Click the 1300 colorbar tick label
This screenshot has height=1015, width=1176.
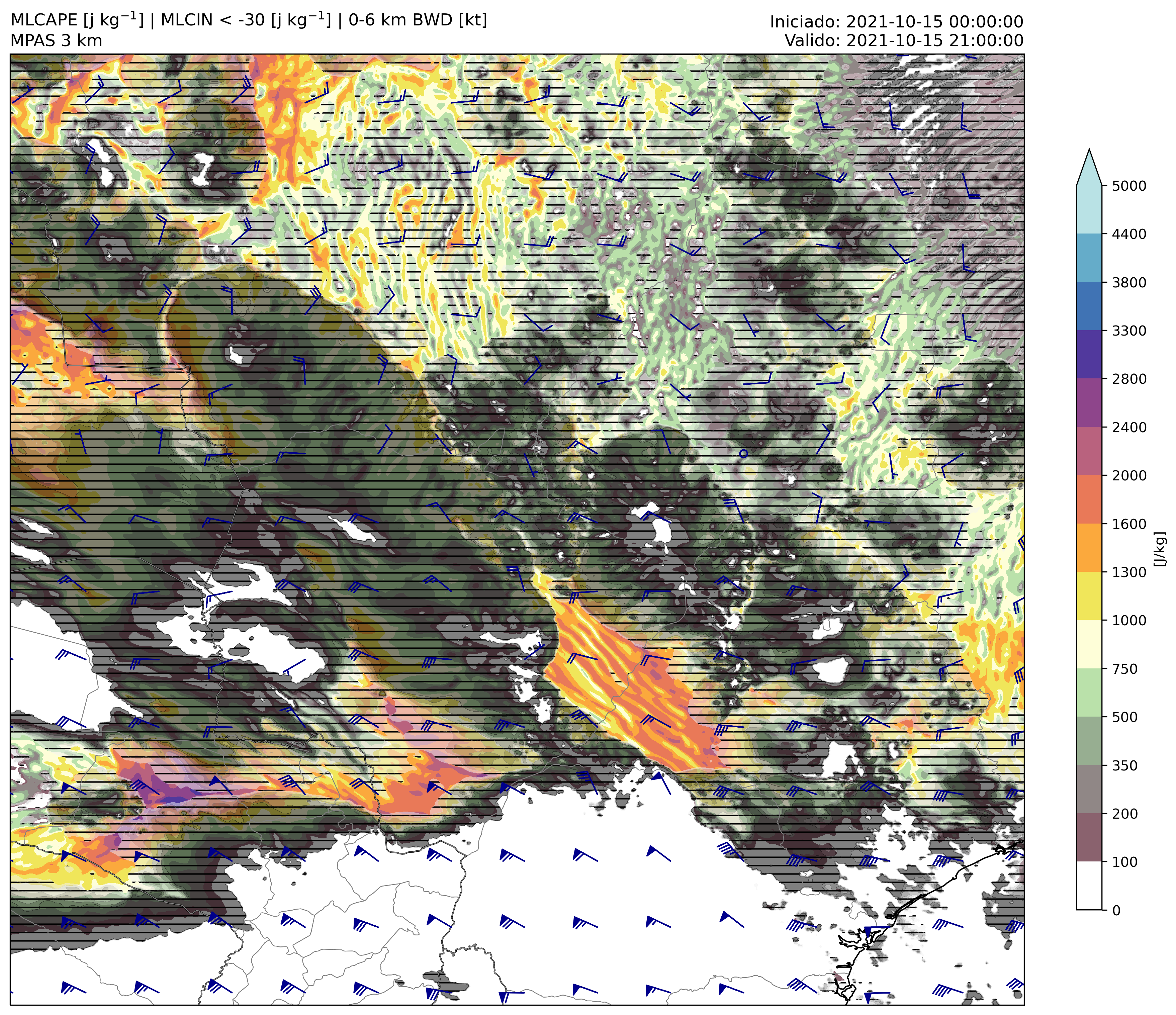(1129, 572)
